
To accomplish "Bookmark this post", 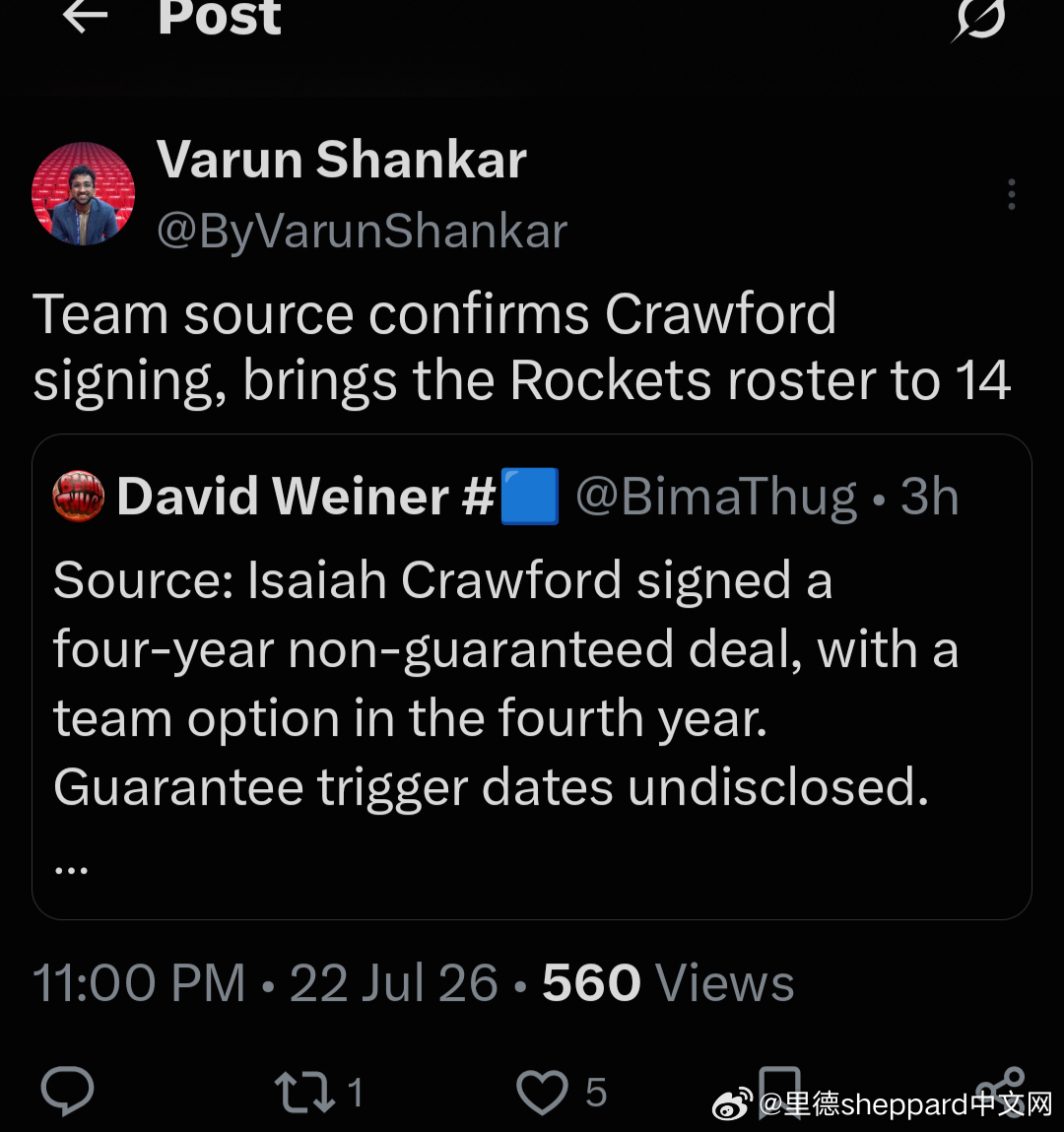I will 779,1091.
